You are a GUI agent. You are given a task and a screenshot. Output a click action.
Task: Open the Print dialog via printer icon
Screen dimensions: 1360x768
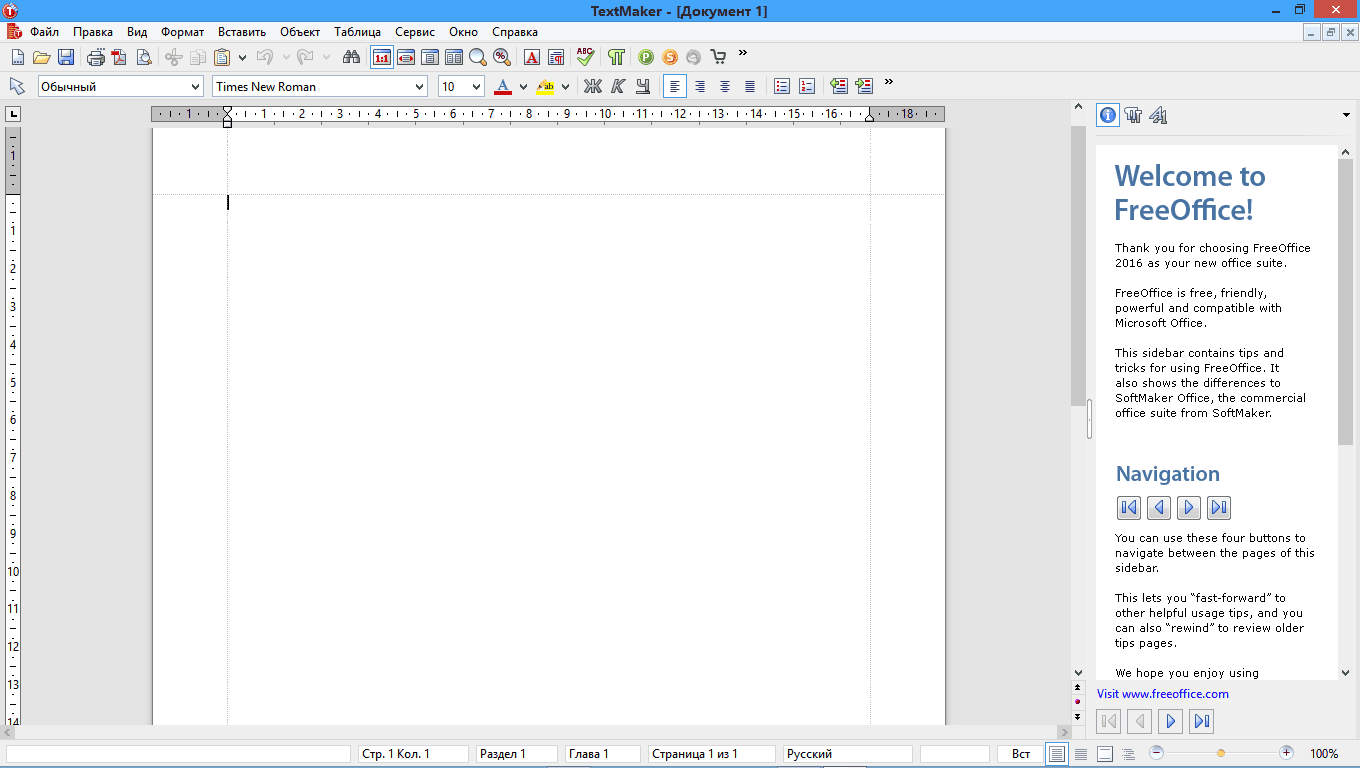[95, 57]
